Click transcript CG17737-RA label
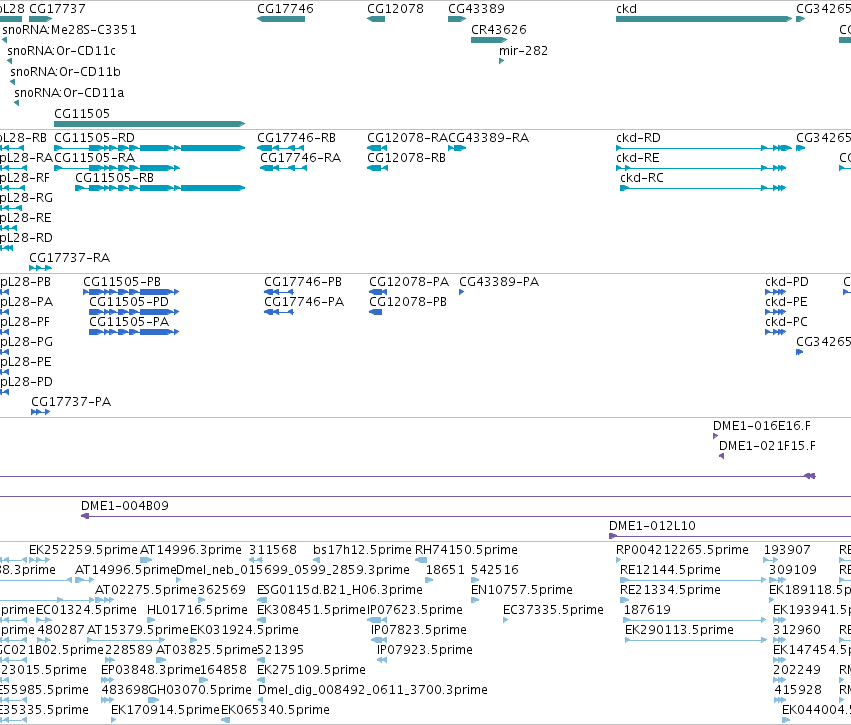Image resolution: width=851 pixels, height=725 pixels. (69, 258)
